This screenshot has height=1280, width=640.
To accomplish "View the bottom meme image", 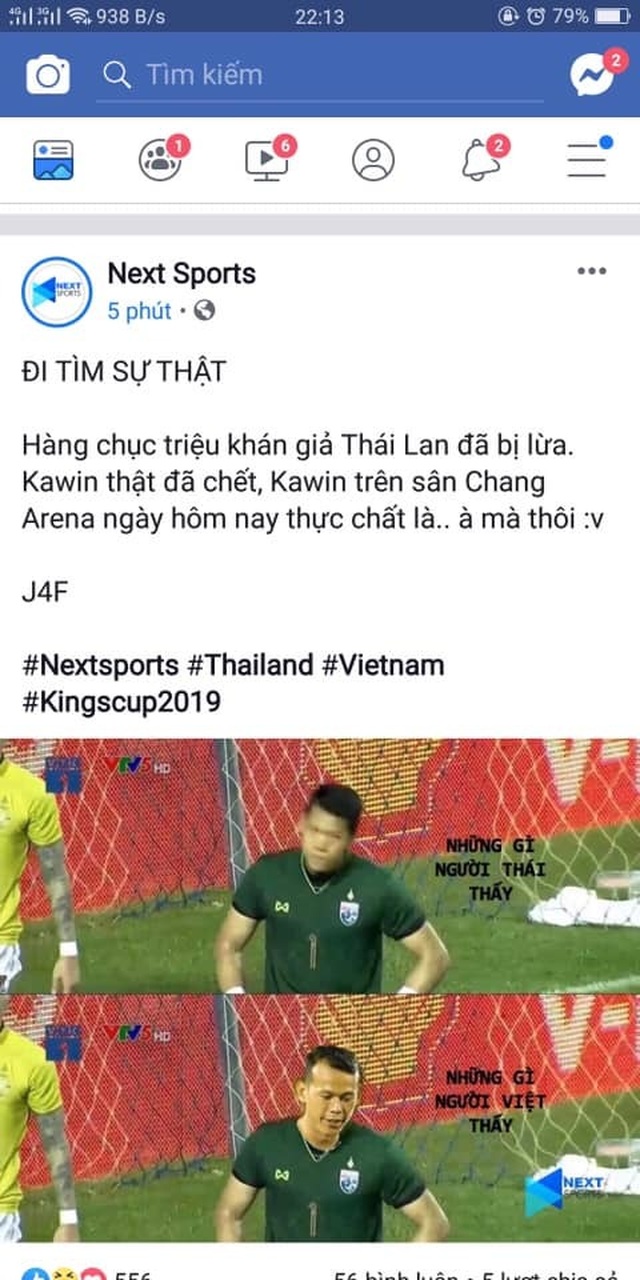I will coord(320,1119).
